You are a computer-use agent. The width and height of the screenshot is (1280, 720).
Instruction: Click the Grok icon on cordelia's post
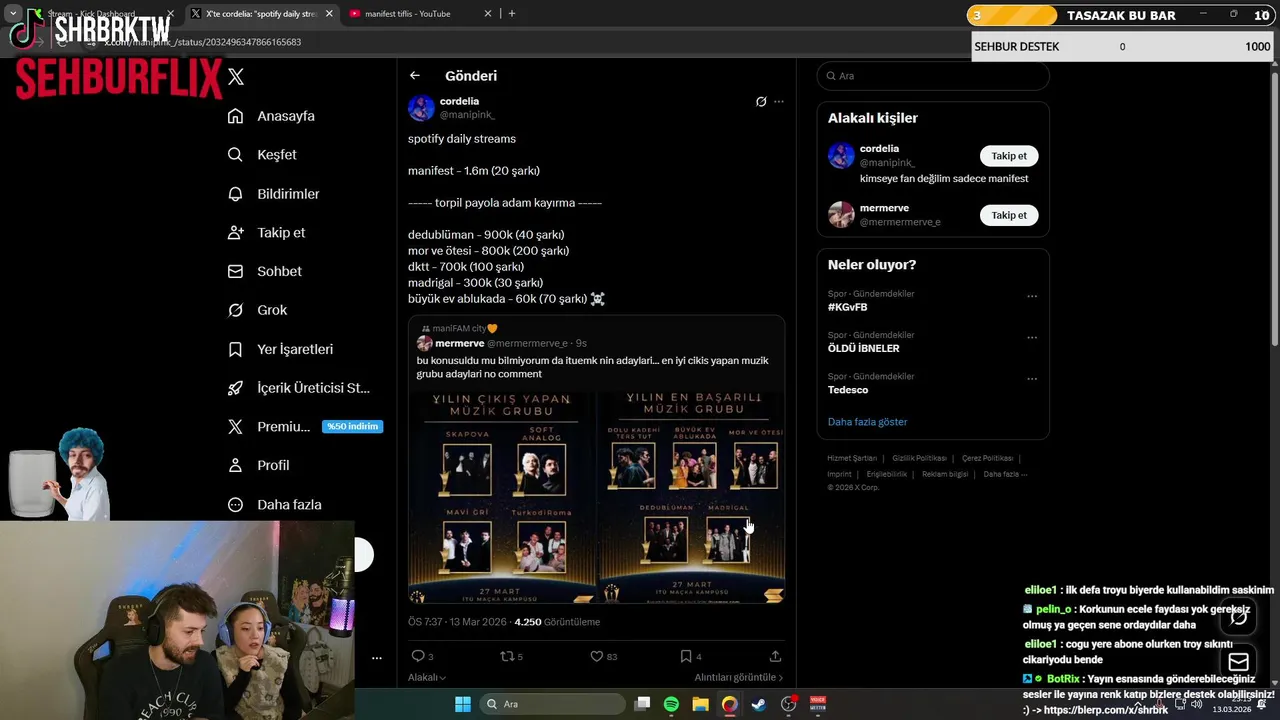pos(761,102)
